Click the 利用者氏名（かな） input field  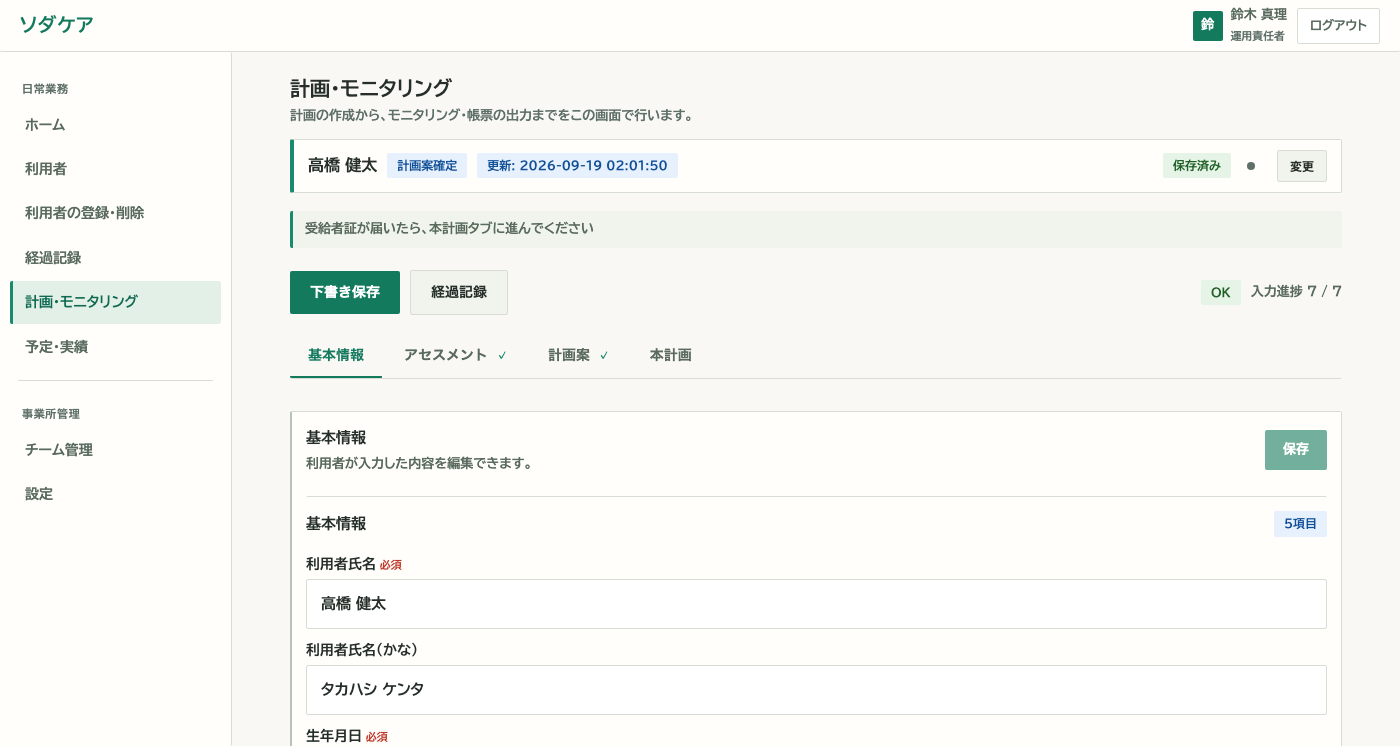[816, 690]
